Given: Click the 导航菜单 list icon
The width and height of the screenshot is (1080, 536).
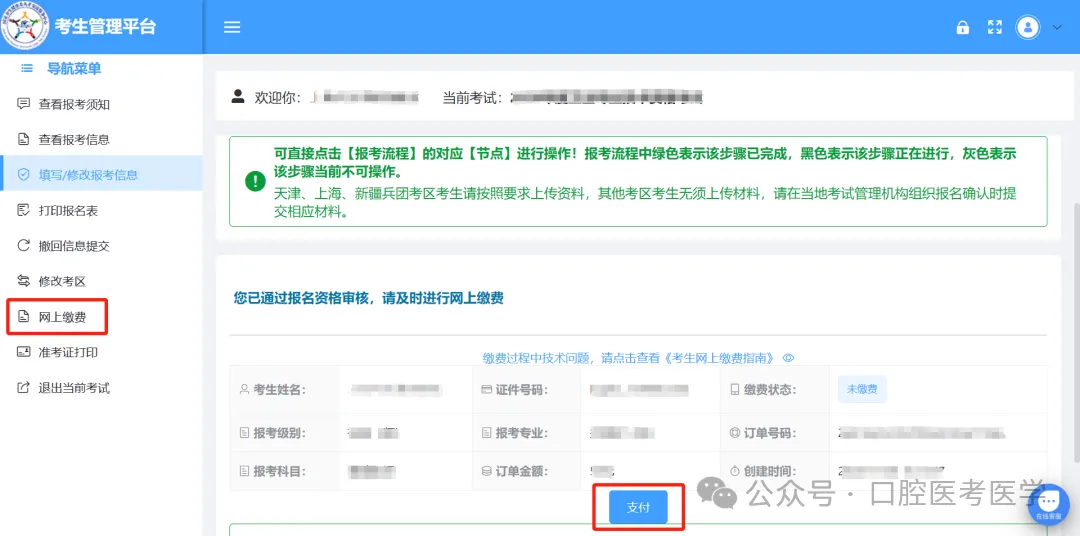Looking at the screenshot, I should [28, 68].
